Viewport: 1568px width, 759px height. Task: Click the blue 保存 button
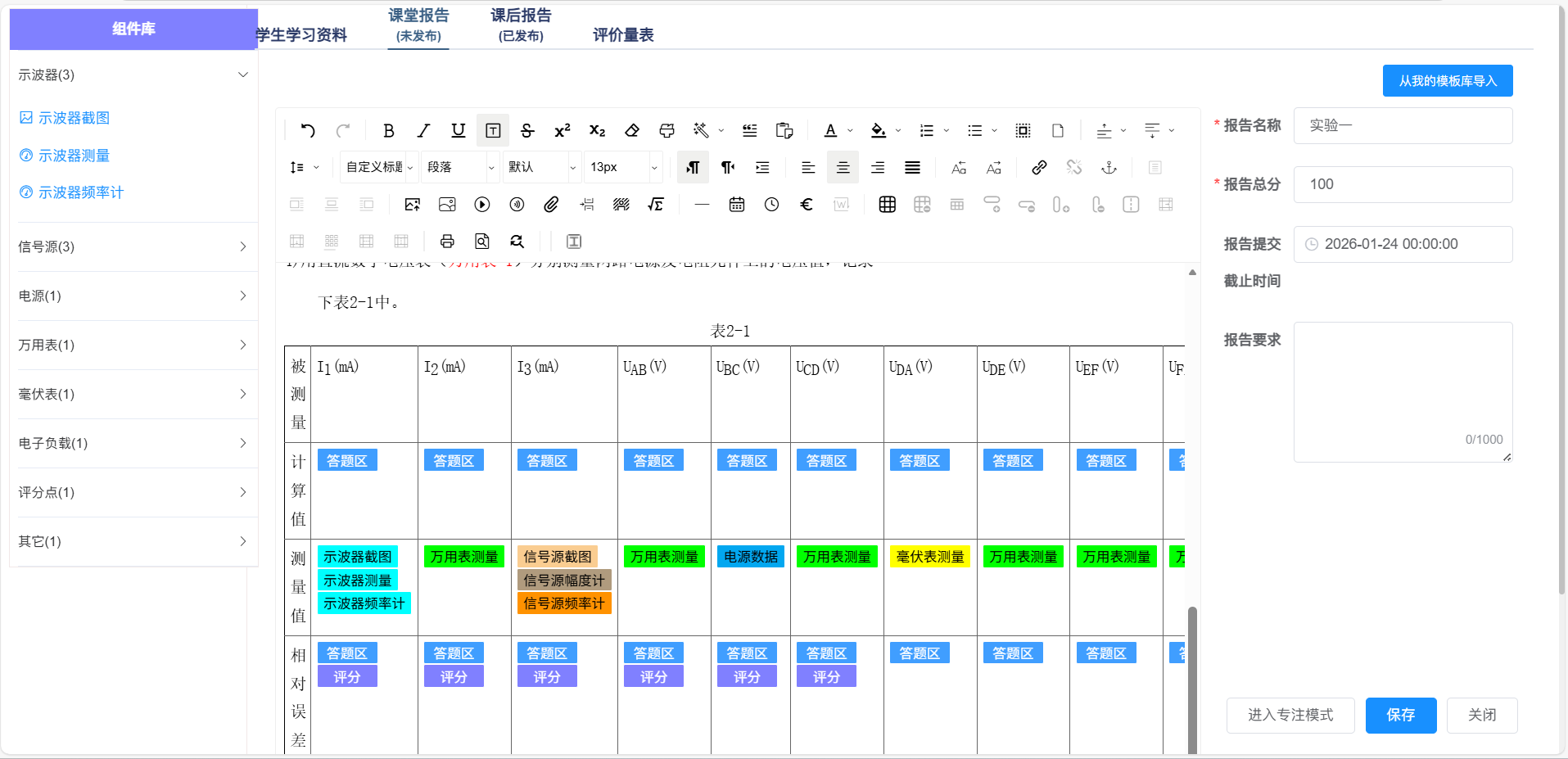(1400, 715)
